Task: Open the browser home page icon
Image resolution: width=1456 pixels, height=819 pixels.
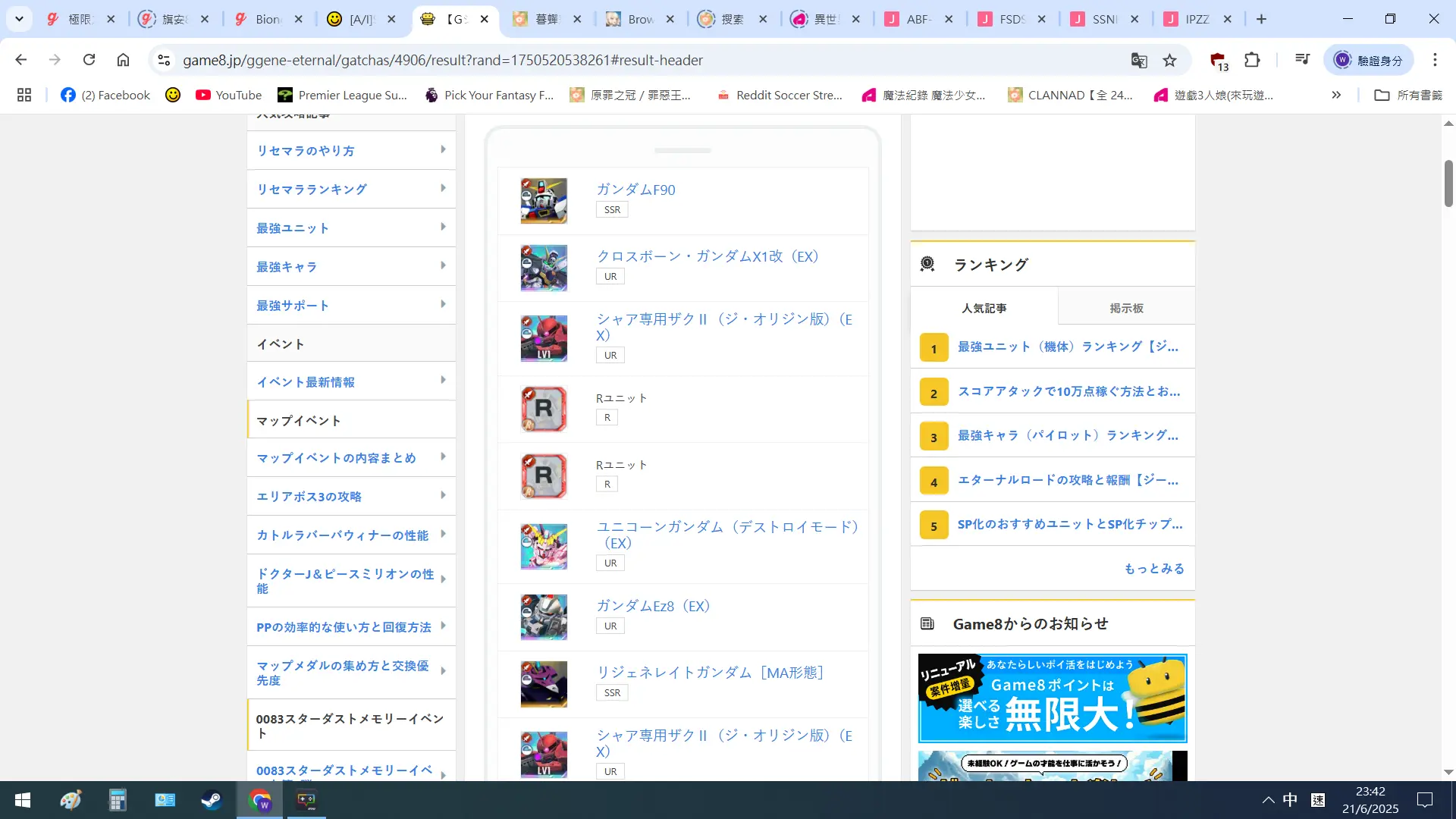Action: click(x=123, y=60)
